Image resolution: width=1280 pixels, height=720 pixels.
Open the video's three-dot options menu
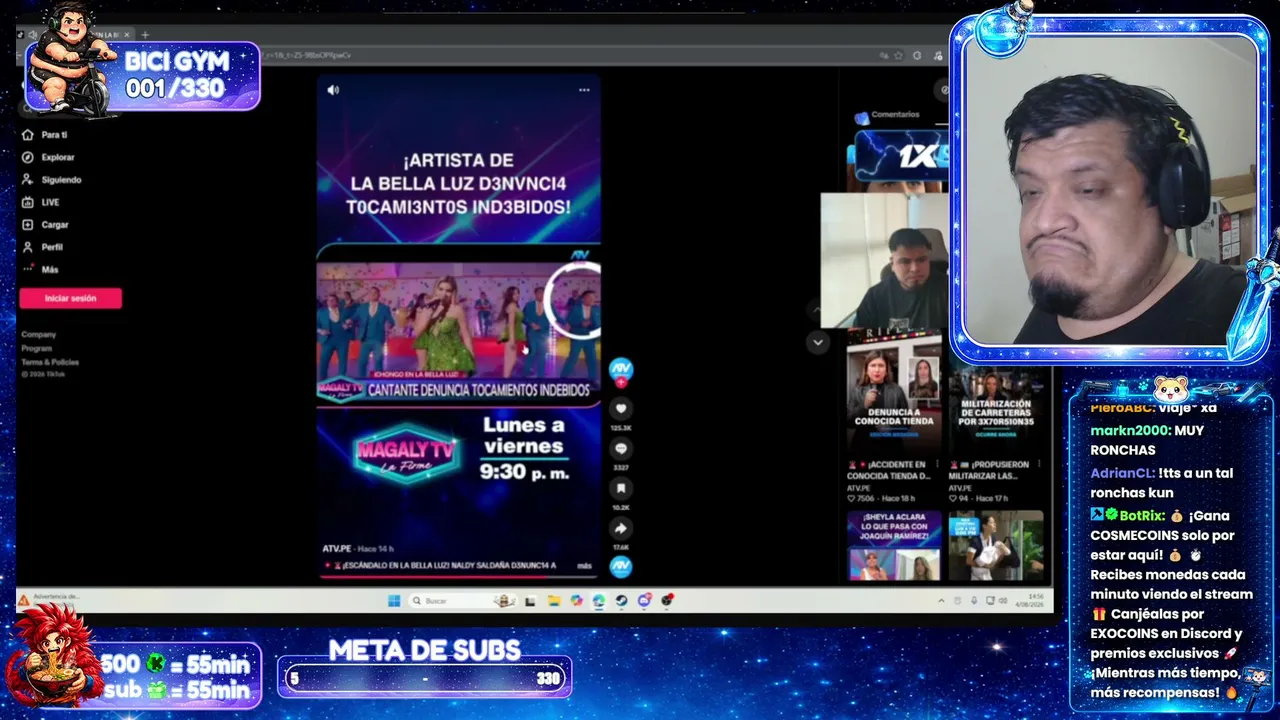click(x=584, y=90)
